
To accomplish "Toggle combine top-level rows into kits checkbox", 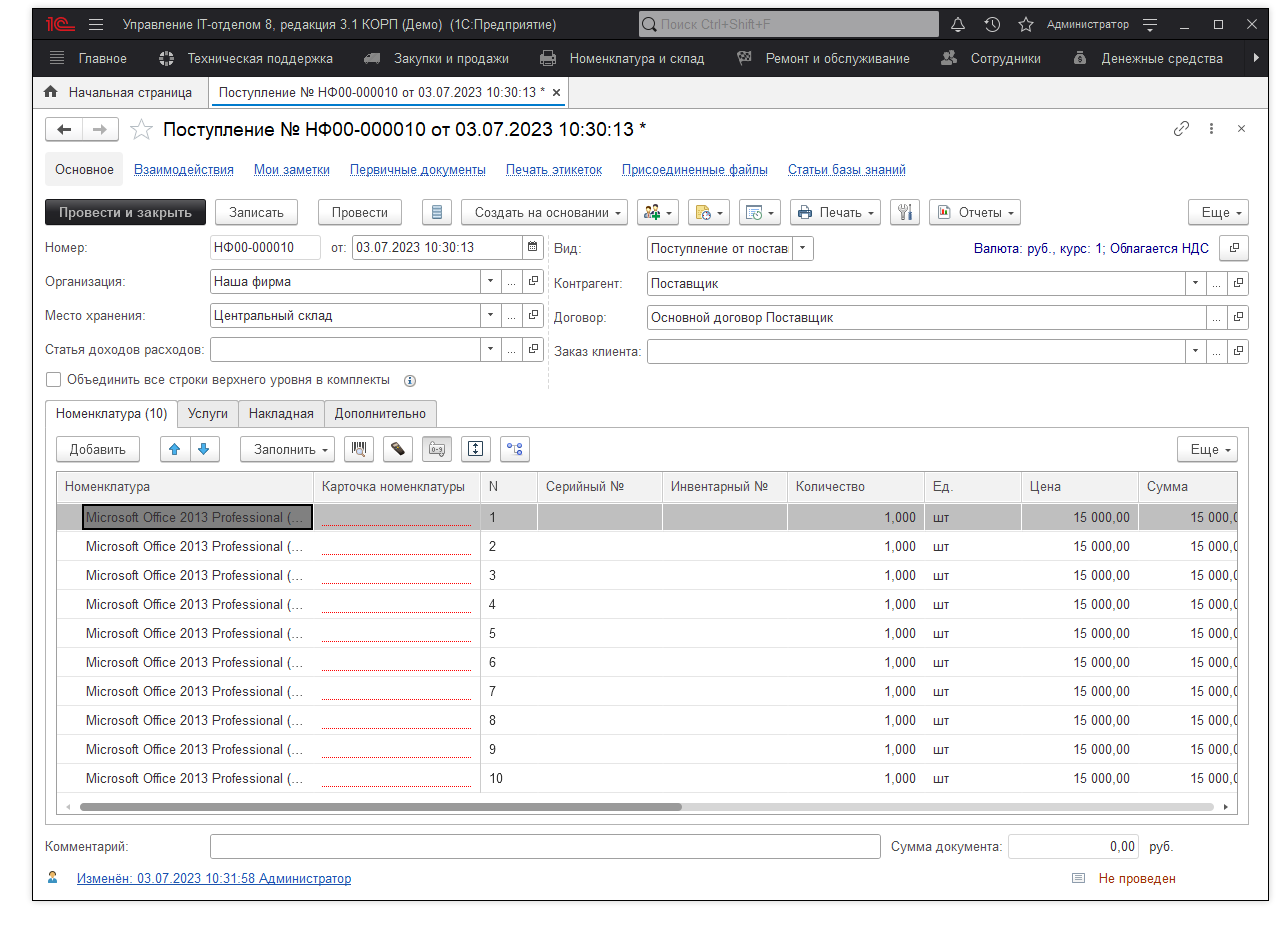I will (x=54, y=380).
